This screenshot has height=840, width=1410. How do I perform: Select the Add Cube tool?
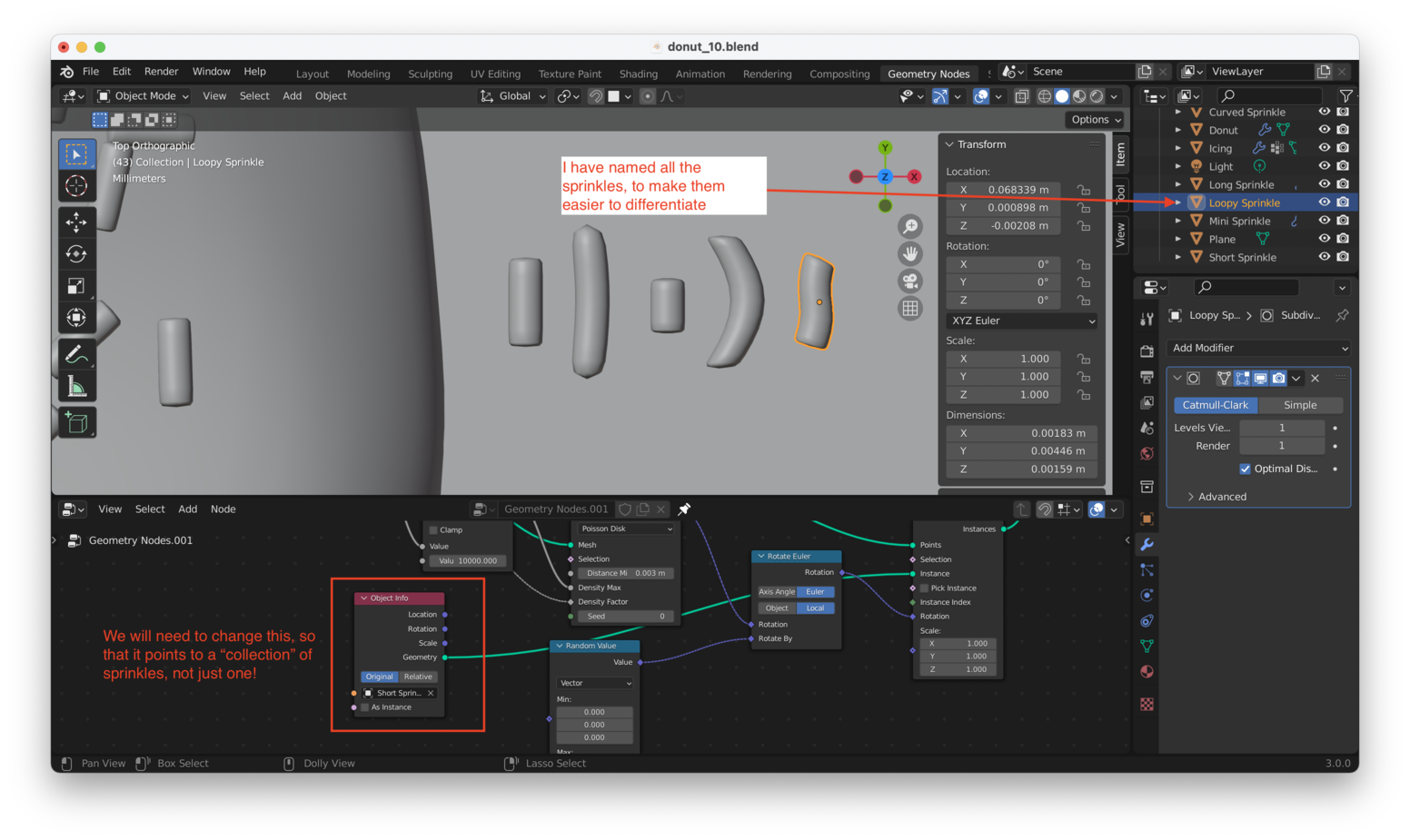coord(76,422)
